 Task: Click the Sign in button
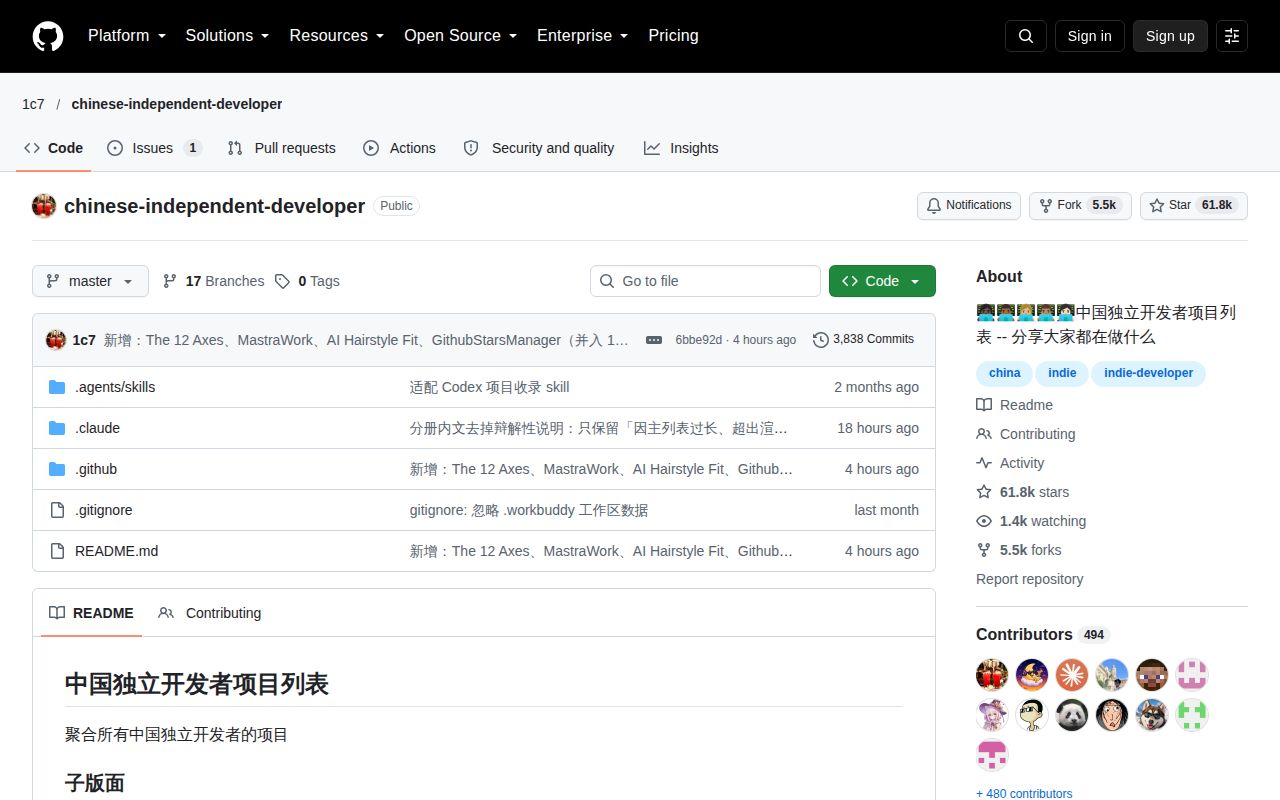tap(1089, 36)
